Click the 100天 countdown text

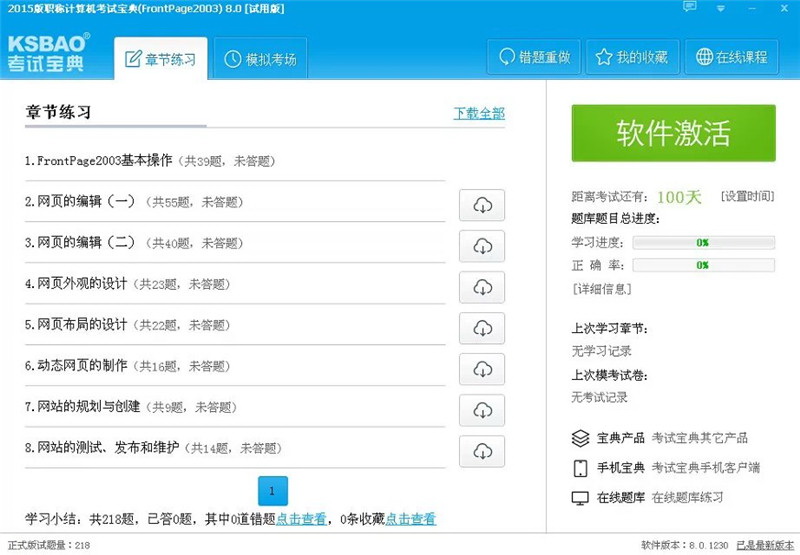679,197
